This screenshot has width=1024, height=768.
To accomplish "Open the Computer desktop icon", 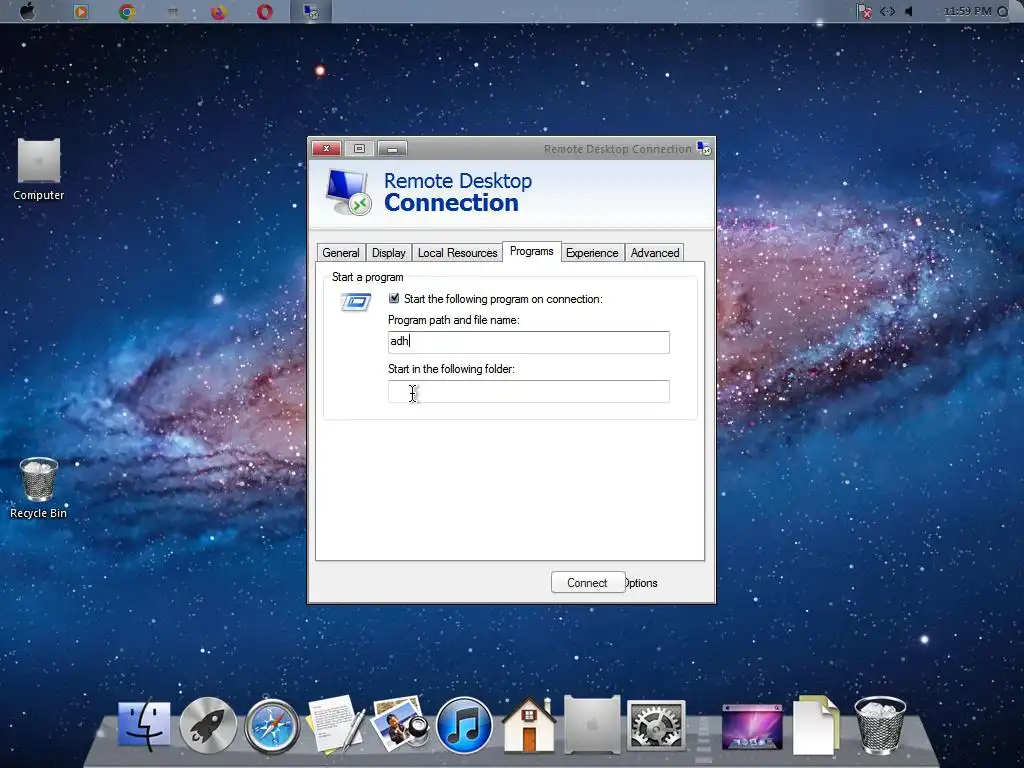I will [39, 168].
